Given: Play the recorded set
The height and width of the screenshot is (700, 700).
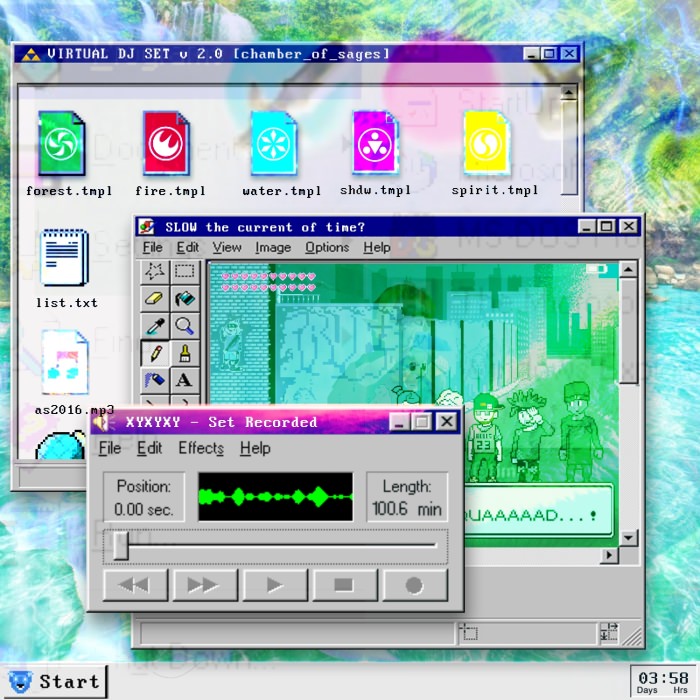Looking at the screenshot, I should (x=275, y=585).
